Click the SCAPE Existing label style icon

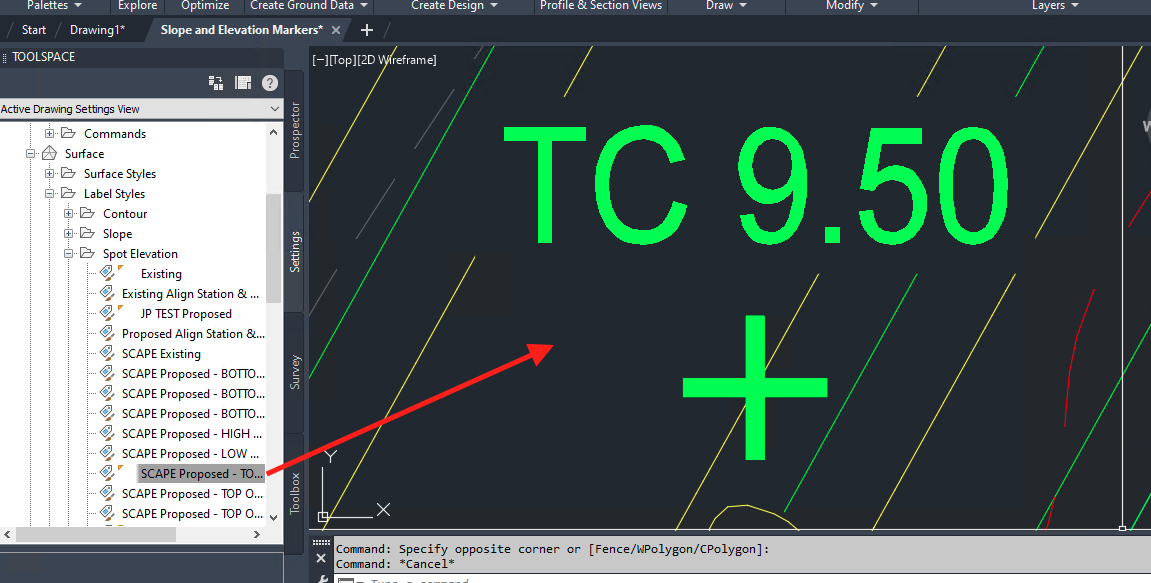(x=109, y=353)
